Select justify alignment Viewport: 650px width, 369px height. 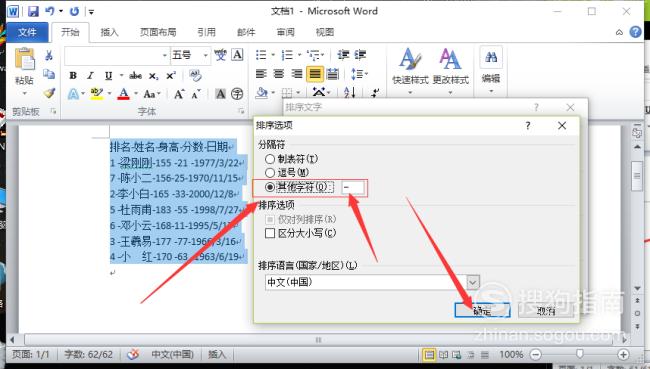[x=315, y=74]
